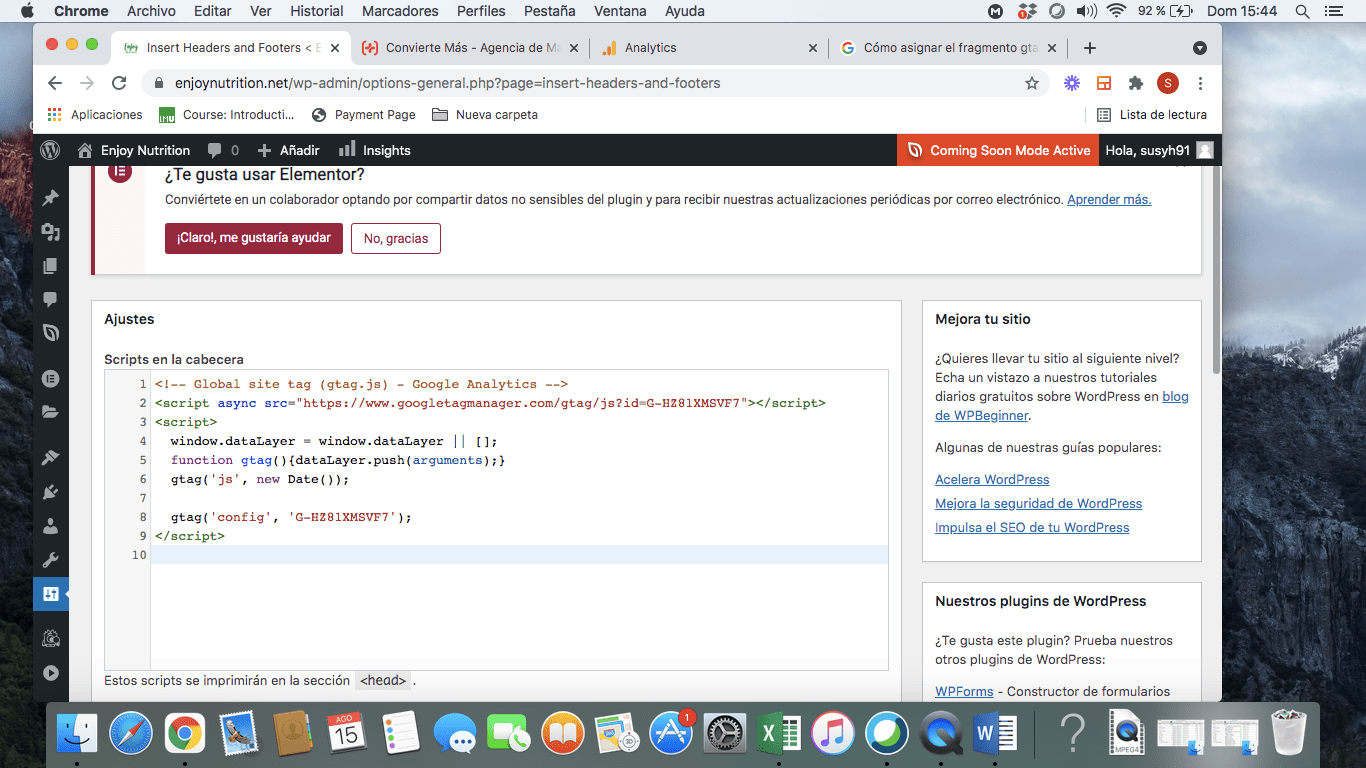
Task: Open the WordPress logo menu
Action: (x=50, y=150)
